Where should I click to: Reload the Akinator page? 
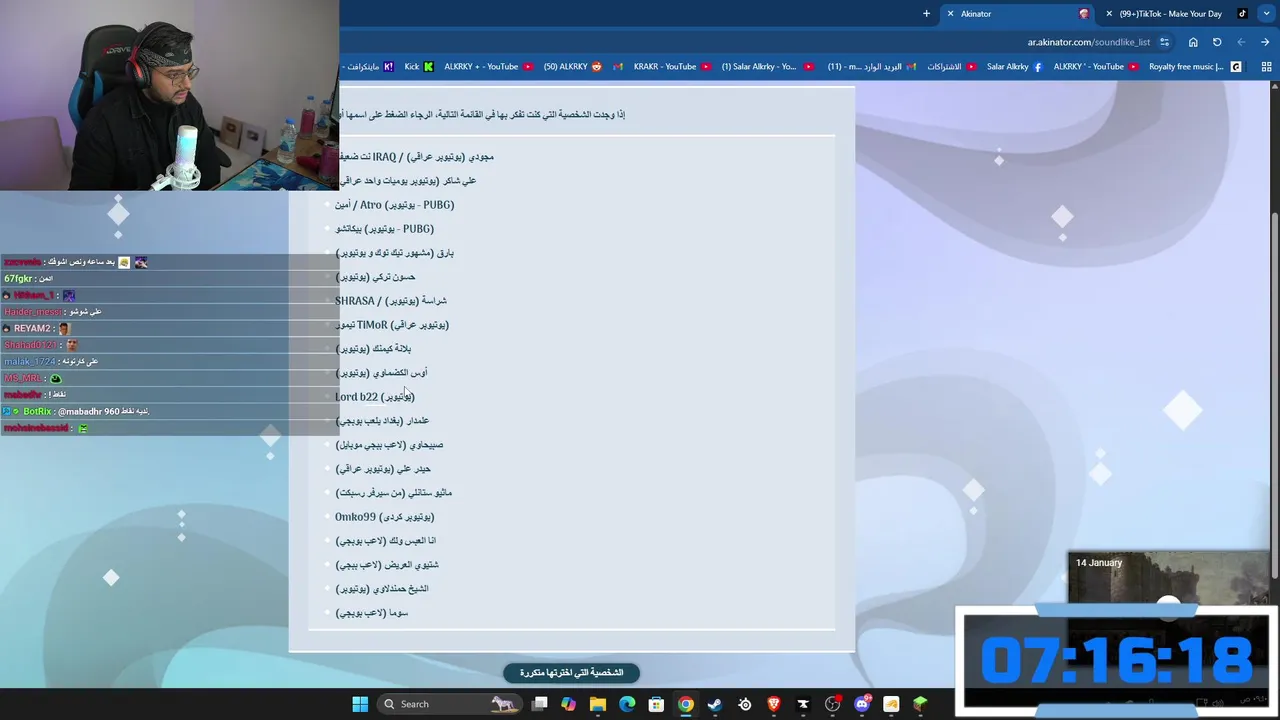(x=1217, y=42)
